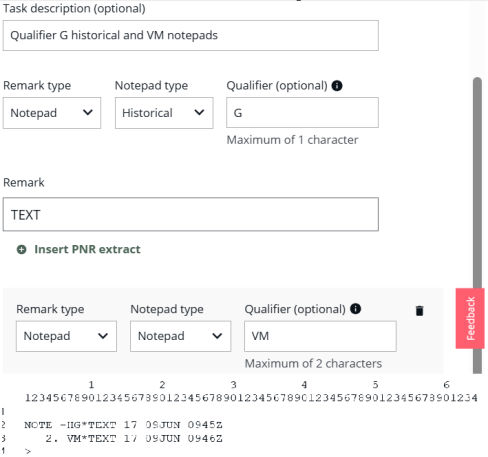This screenshot has width=488, height=457.
Task: Click the prompt arrow on last output line
Action: [28, 451]
